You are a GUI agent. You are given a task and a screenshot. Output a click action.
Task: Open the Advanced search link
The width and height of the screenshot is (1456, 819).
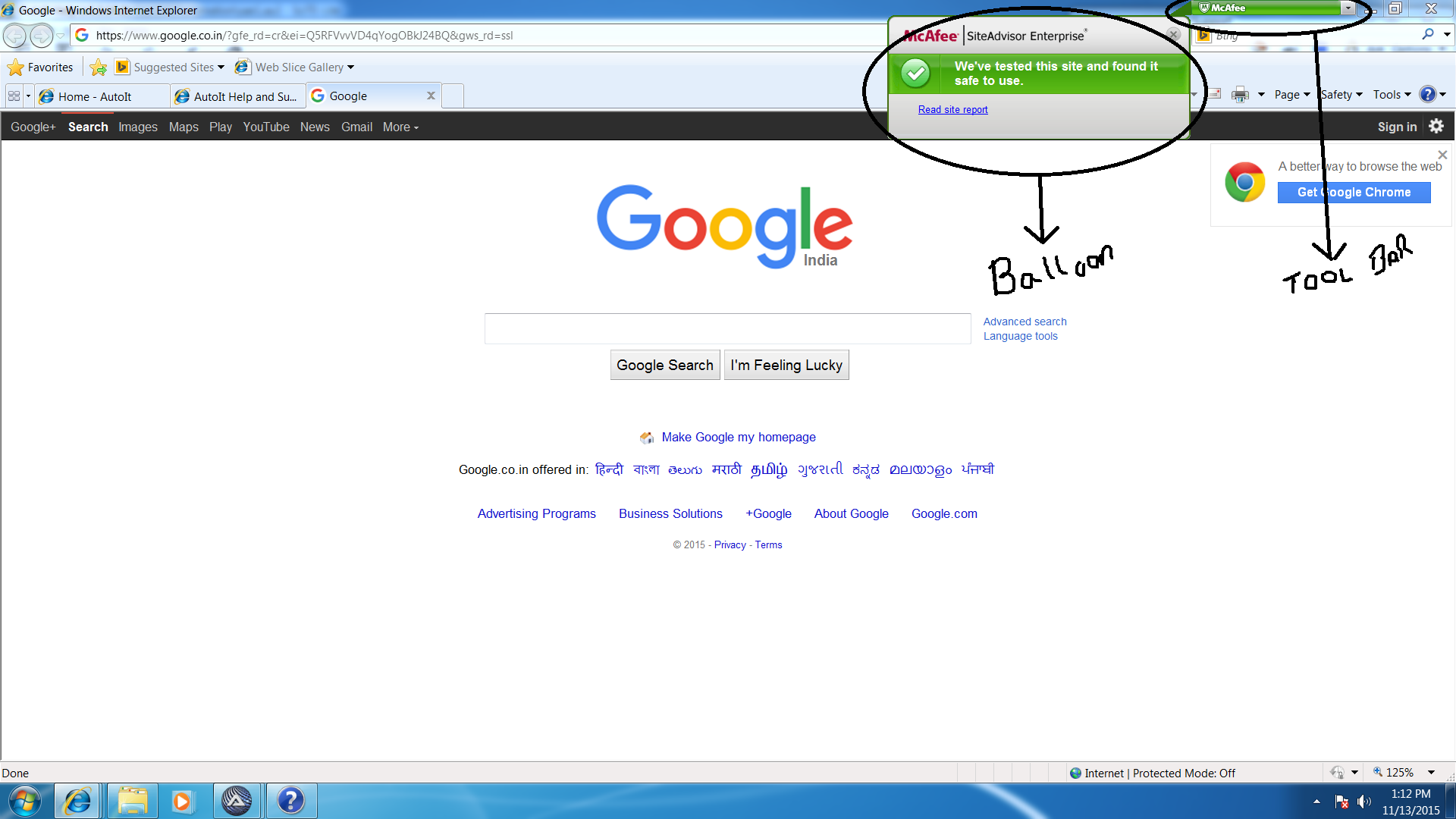click(x=1025, y=322)
